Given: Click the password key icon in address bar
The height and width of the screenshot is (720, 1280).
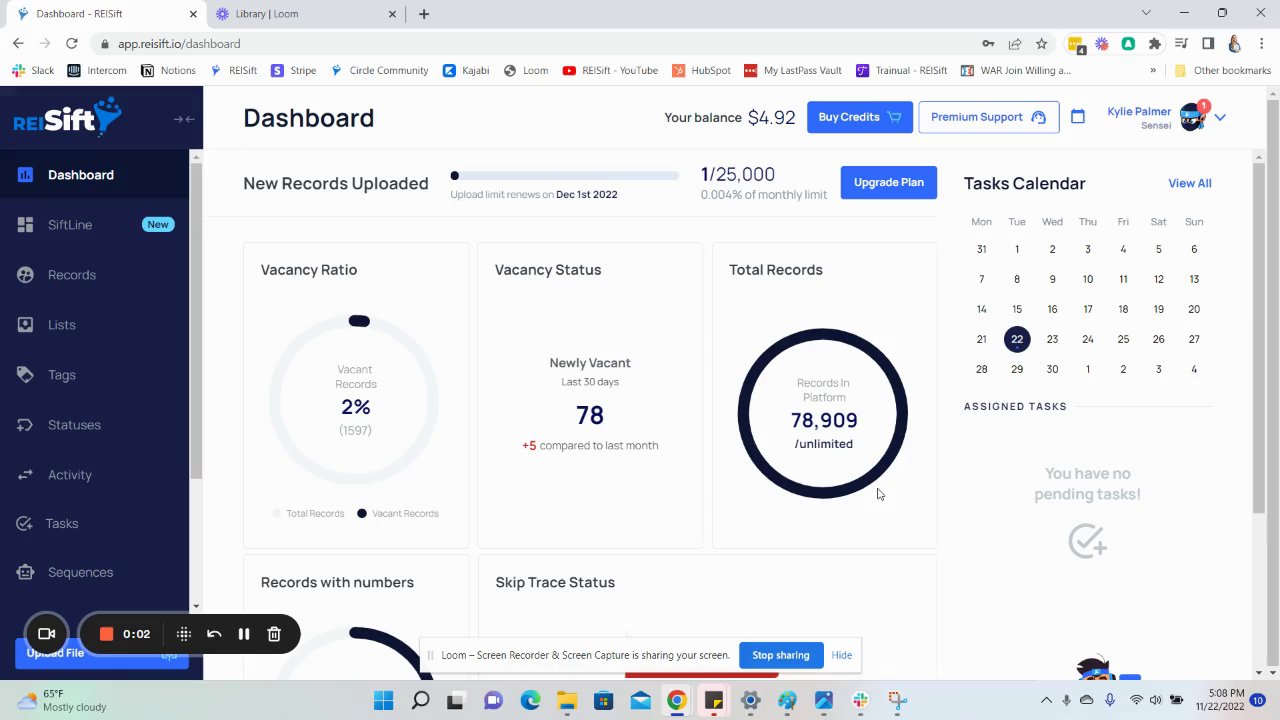Looking at the screenshot, I should 988,44.
